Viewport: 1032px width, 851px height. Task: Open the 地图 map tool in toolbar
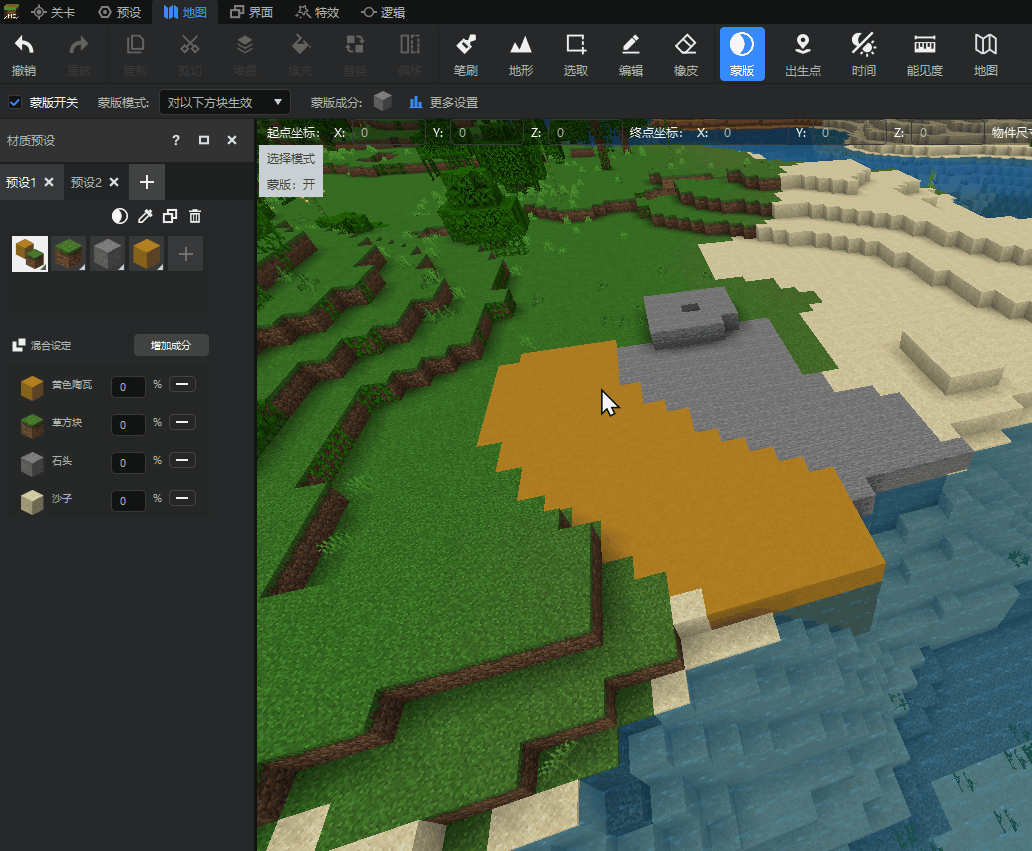pyautogui.click(x=985, y=55)
